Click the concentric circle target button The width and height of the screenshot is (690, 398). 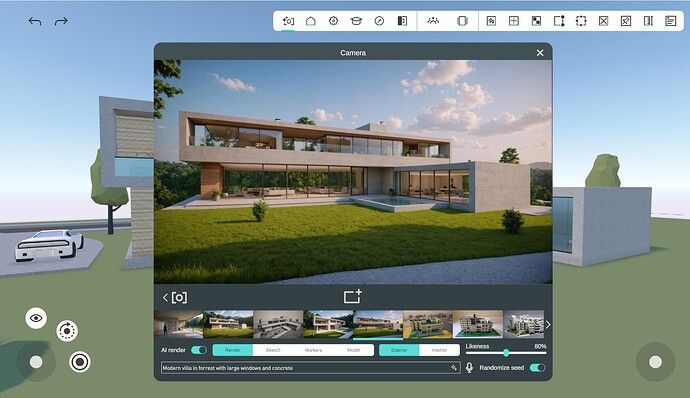(x=80, y=362)
